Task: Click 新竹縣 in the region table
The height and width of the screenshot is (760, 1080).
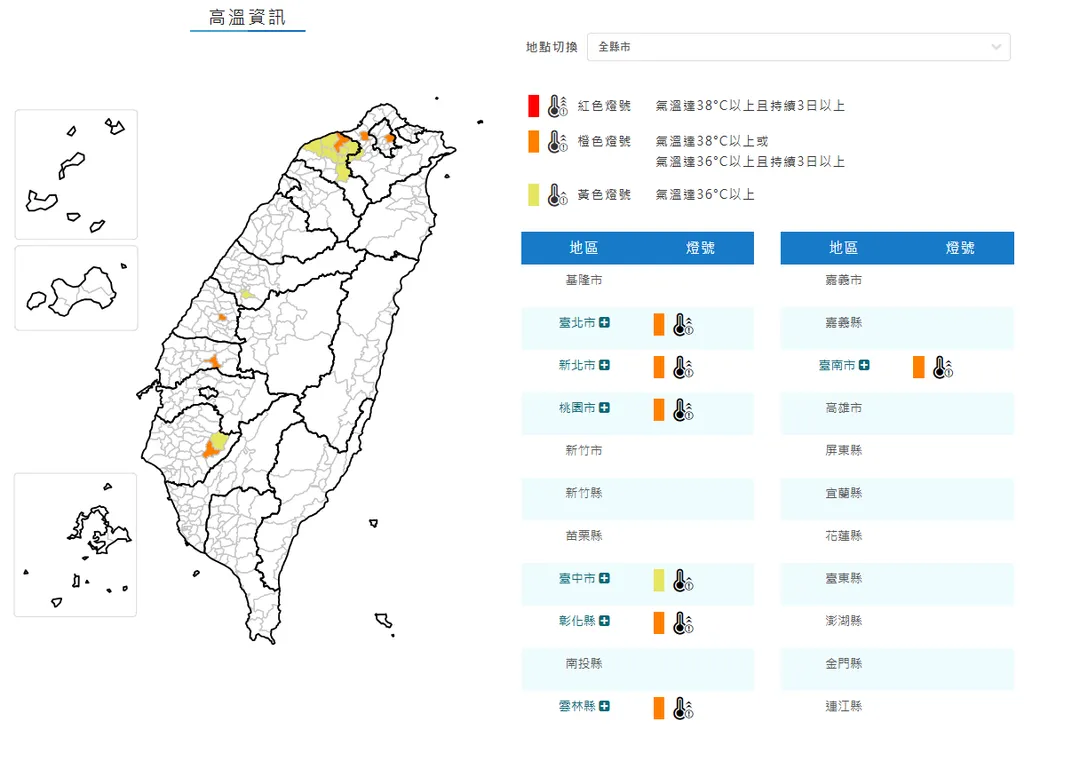Action: point(583,493)
